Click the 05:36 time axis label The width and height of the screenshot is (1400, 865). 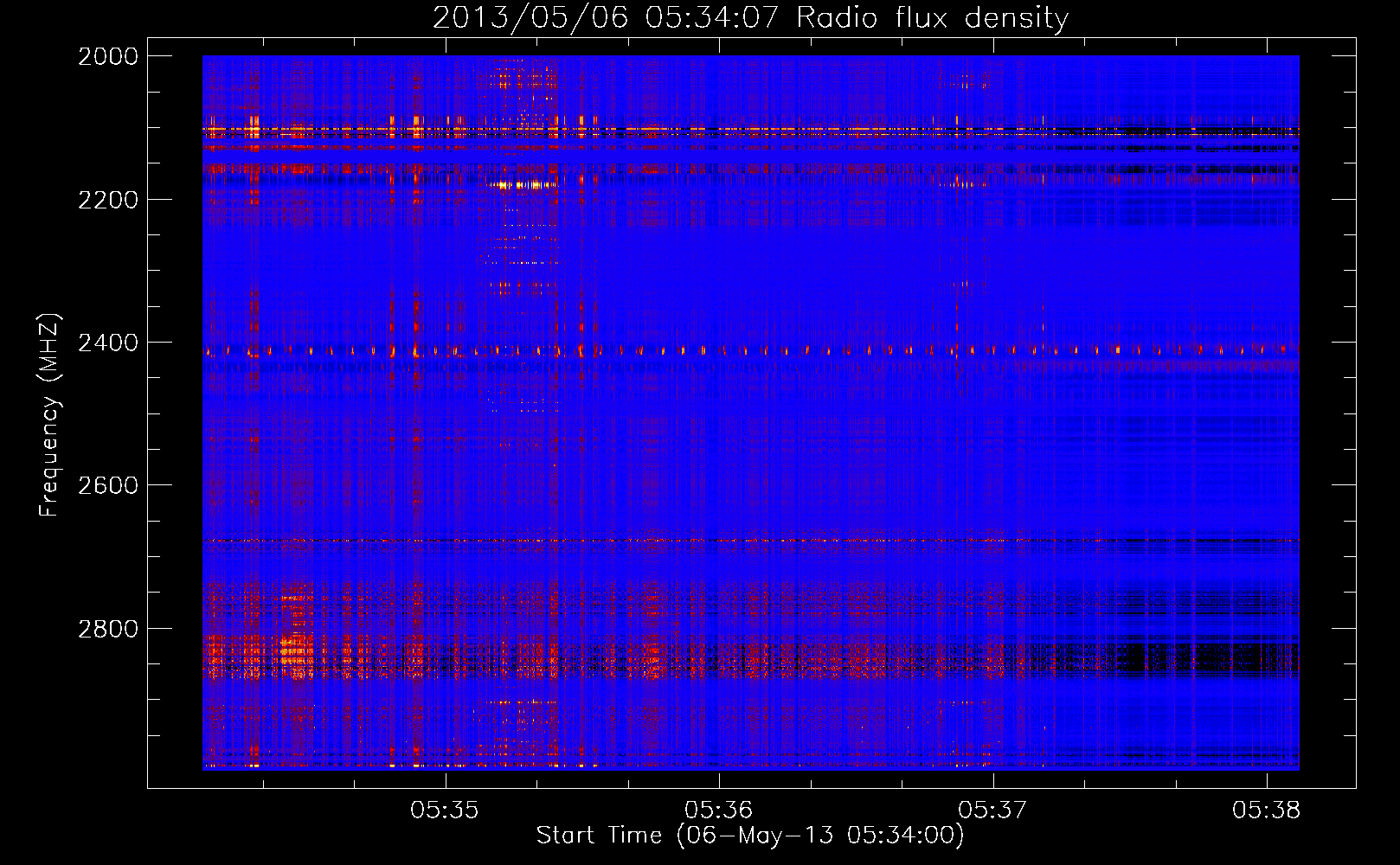(x=718, y=811)
